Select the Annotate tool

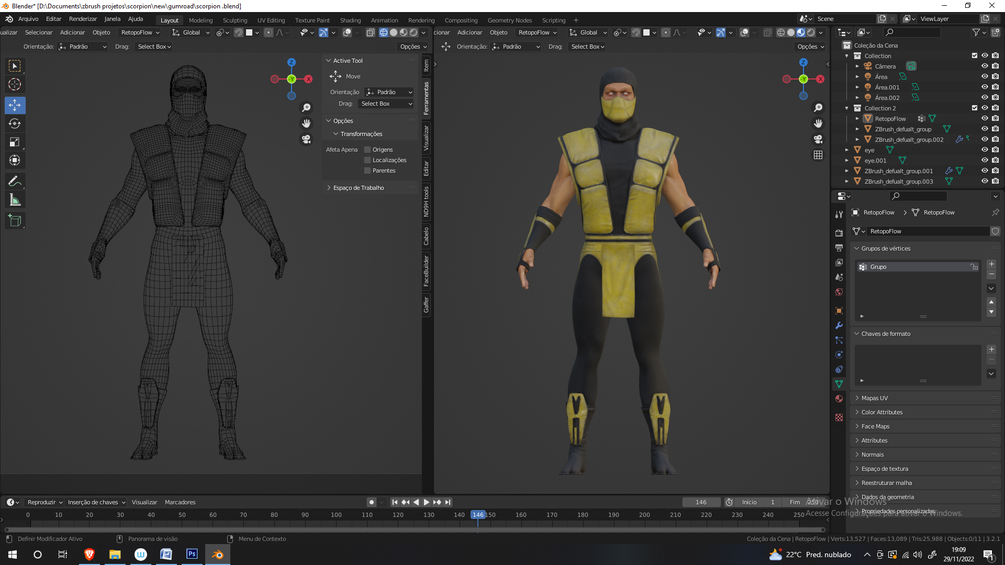click(x=15, y=181)
